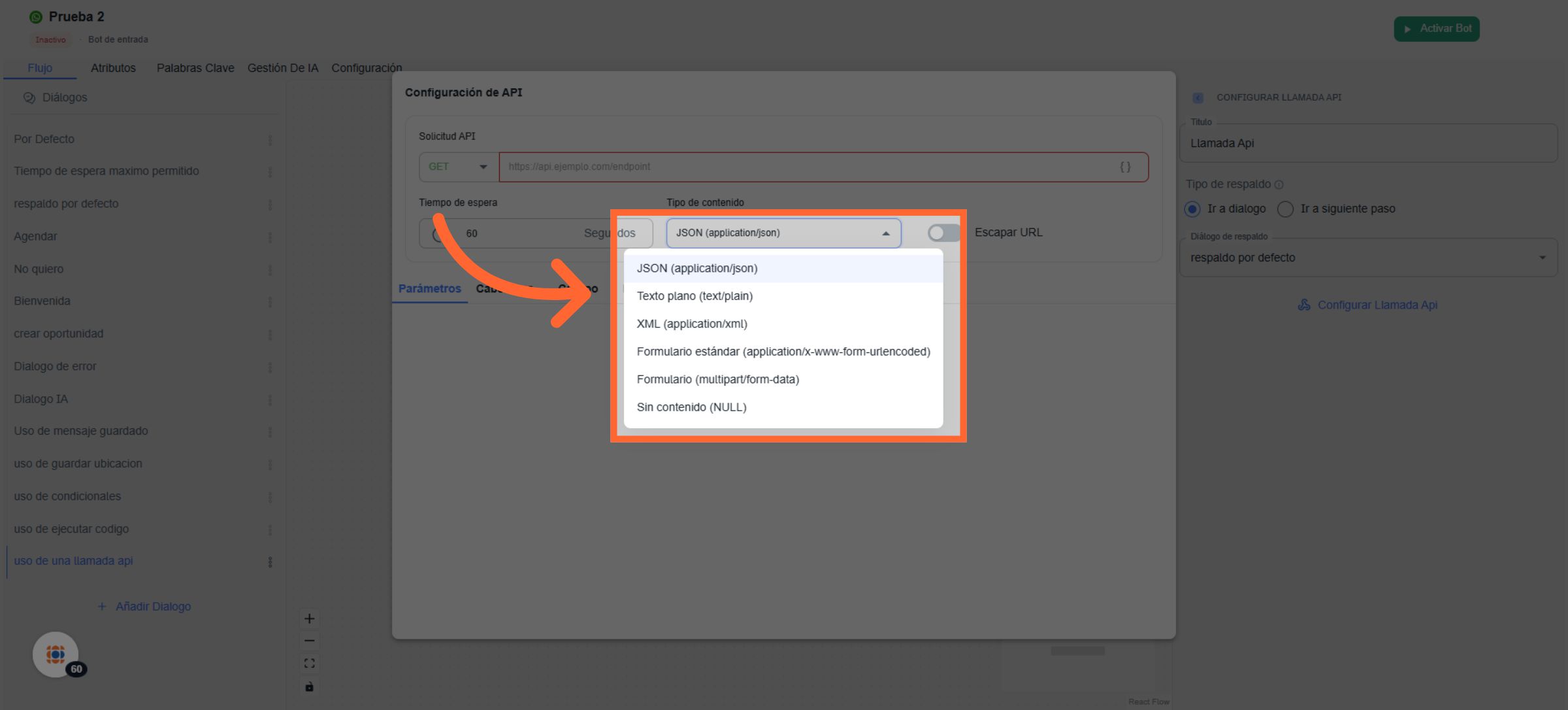
Task: Select the 'Ir a dialogo' radio button
Action: tap(1192, 209)
